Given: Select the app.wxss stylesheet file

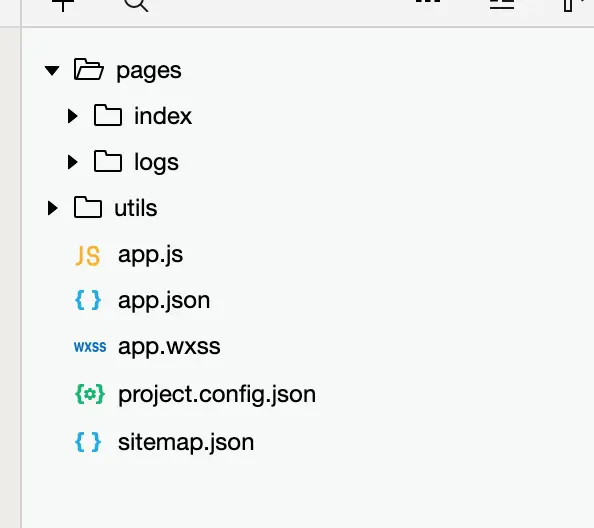Looking at the screenshot, I should pyautogui.click(x=169, y=347).
